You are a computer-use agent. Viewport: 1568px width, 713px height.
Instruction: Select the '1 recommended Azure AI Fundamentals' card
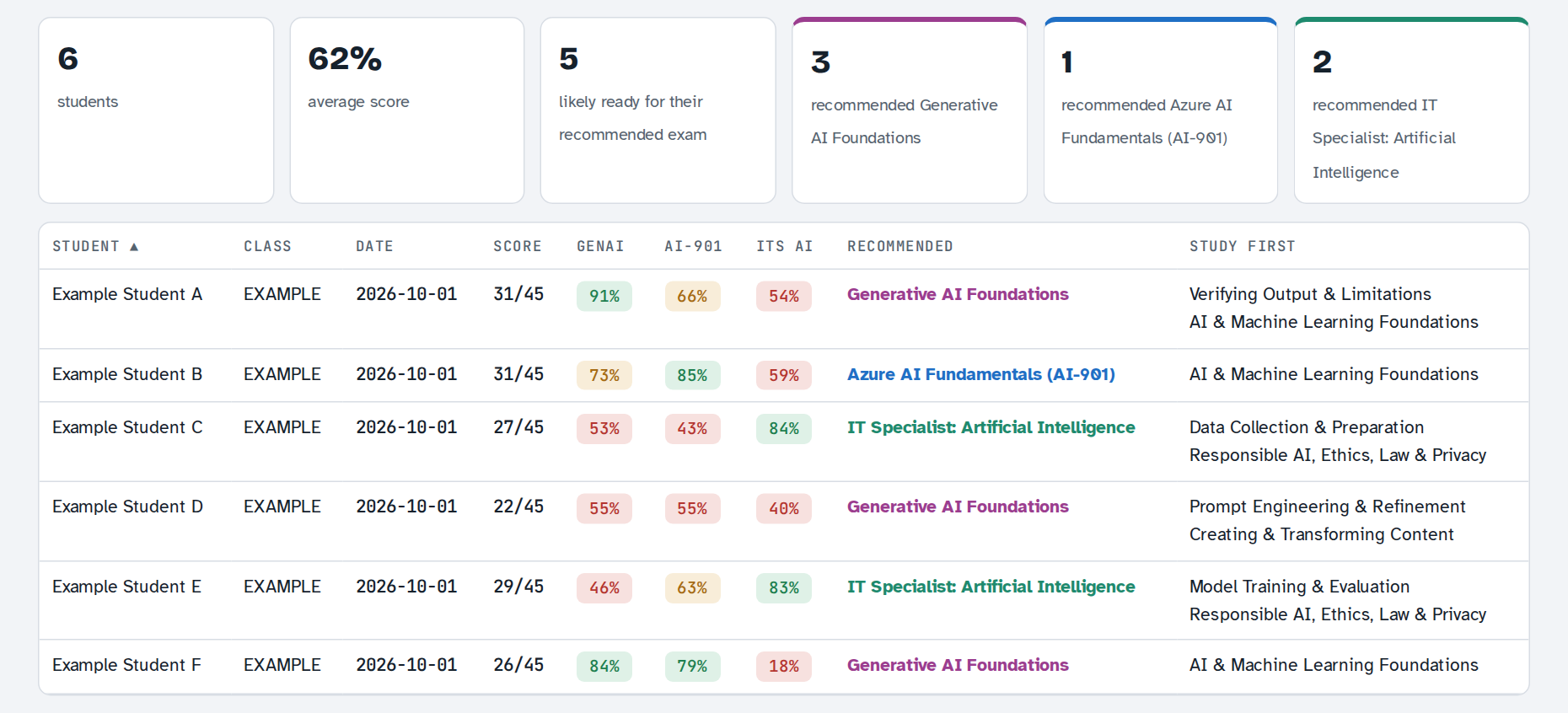(1161, 110)
